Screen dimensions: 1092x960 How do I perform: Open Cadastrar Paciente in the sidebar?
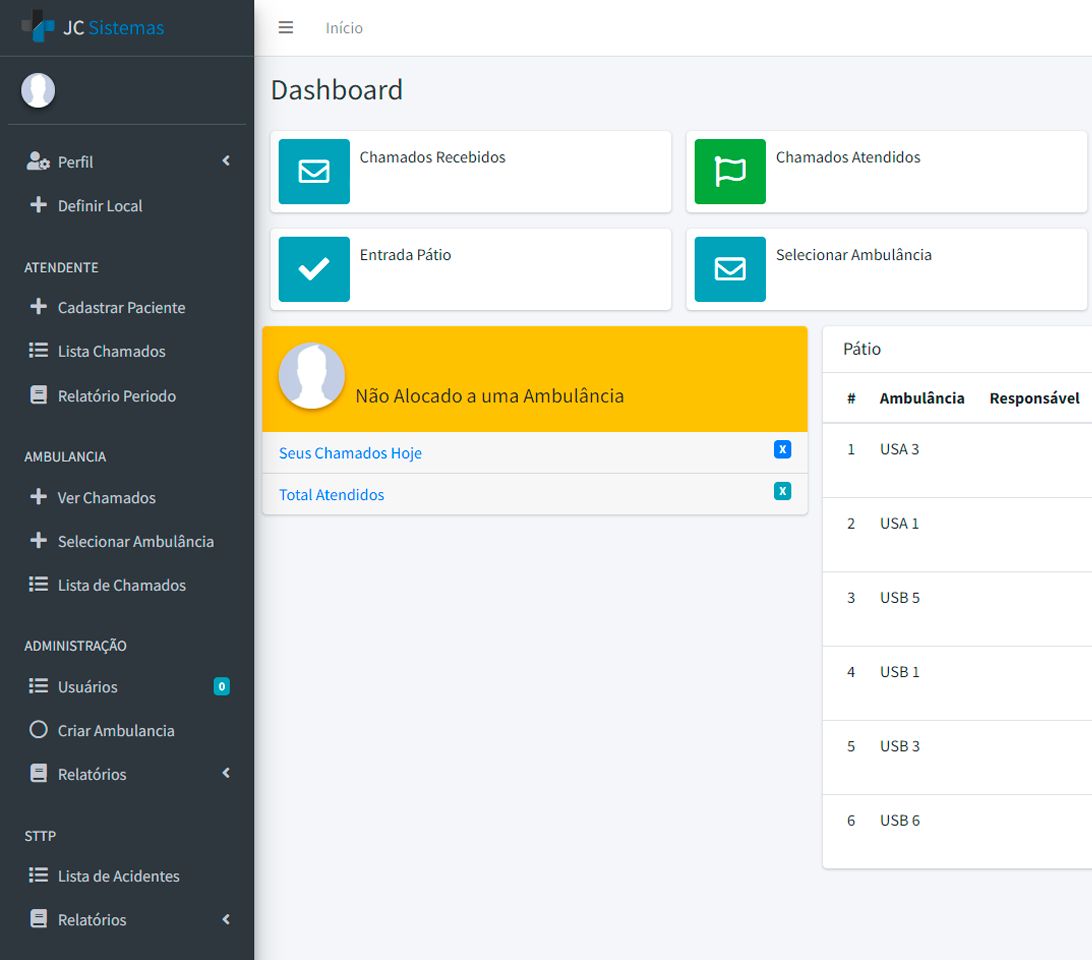pos(121,308)
